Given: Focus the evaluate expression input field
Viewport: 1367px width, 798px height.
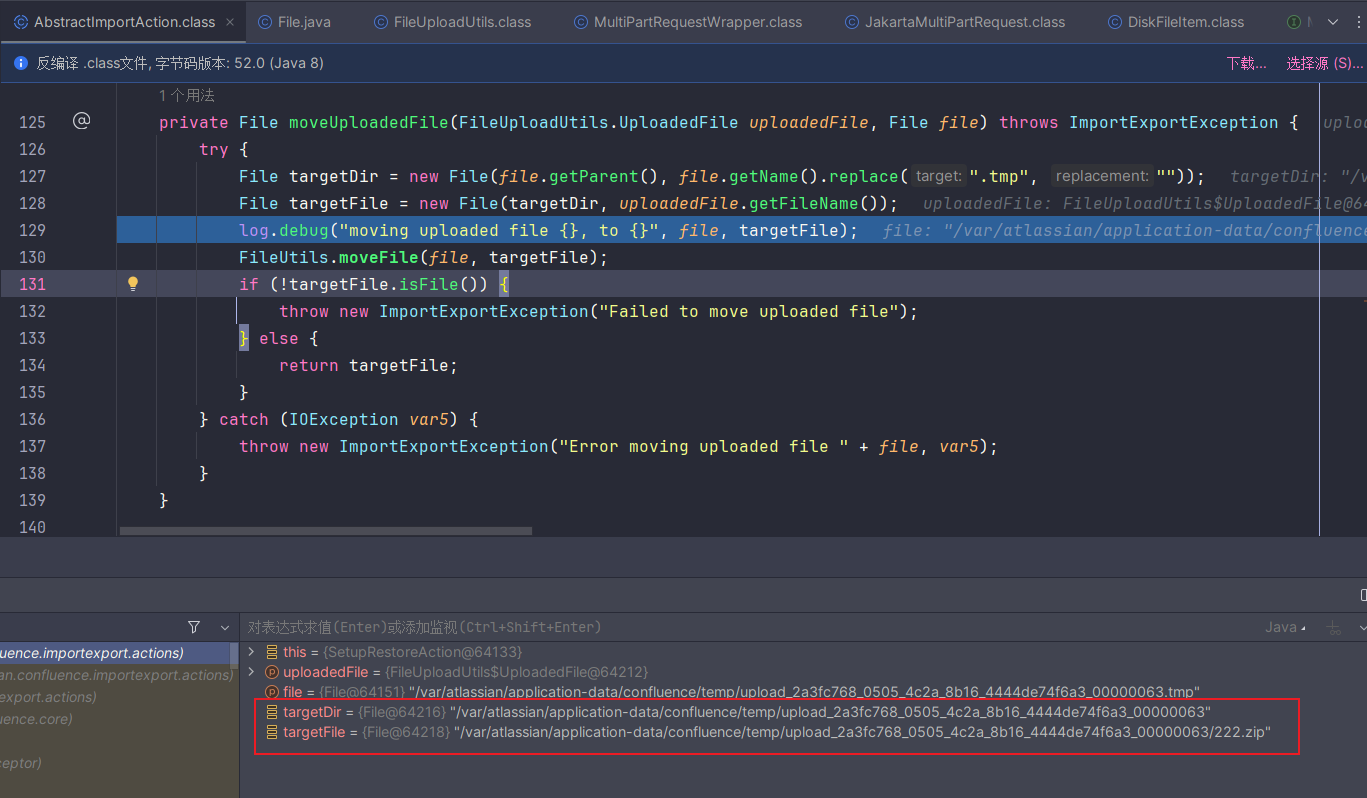Looking at the screenshot, I should [x=750, y=627].
